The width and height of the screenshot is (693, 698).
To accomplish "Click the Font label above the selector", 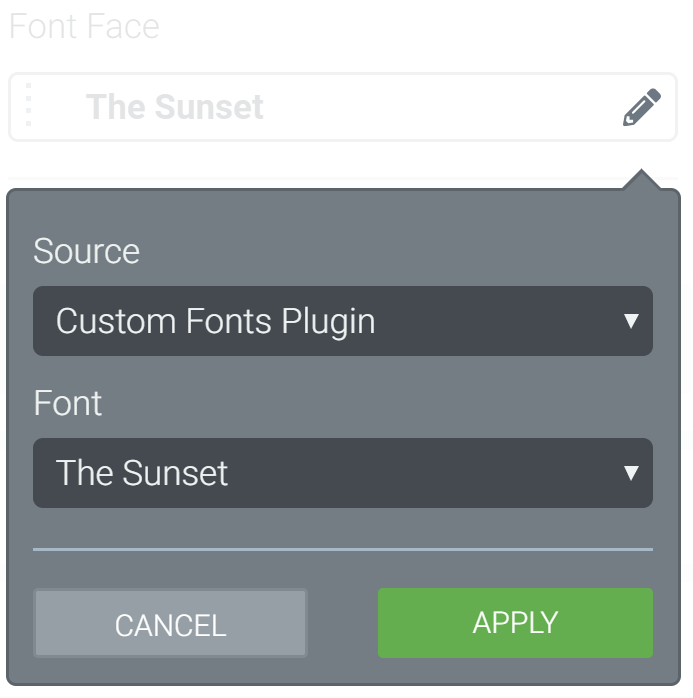I will tap(68, 403).
